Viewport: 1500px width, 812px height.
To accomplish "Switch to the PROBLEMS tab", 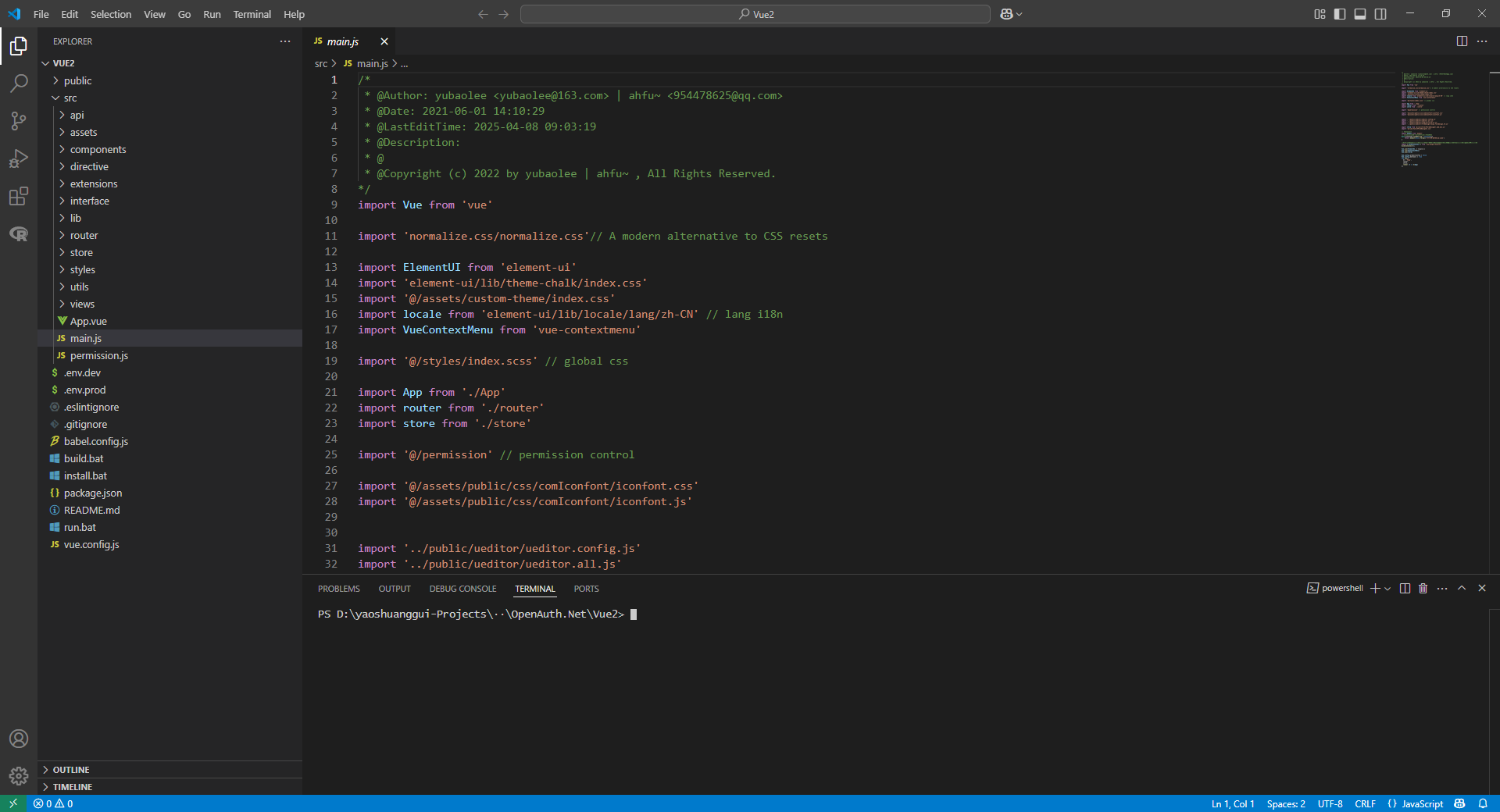I will (338, 589).
